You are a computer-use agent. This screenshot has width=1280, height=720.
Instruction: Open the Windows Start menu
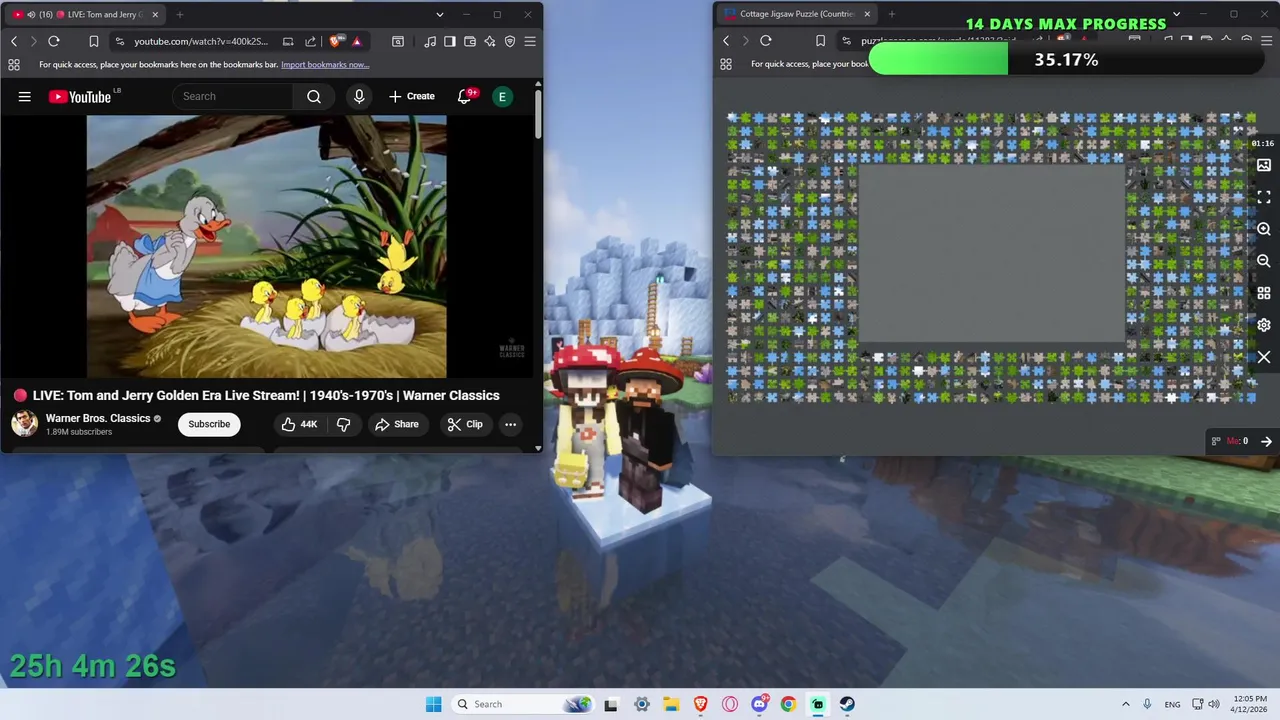(x=433, y=704)
